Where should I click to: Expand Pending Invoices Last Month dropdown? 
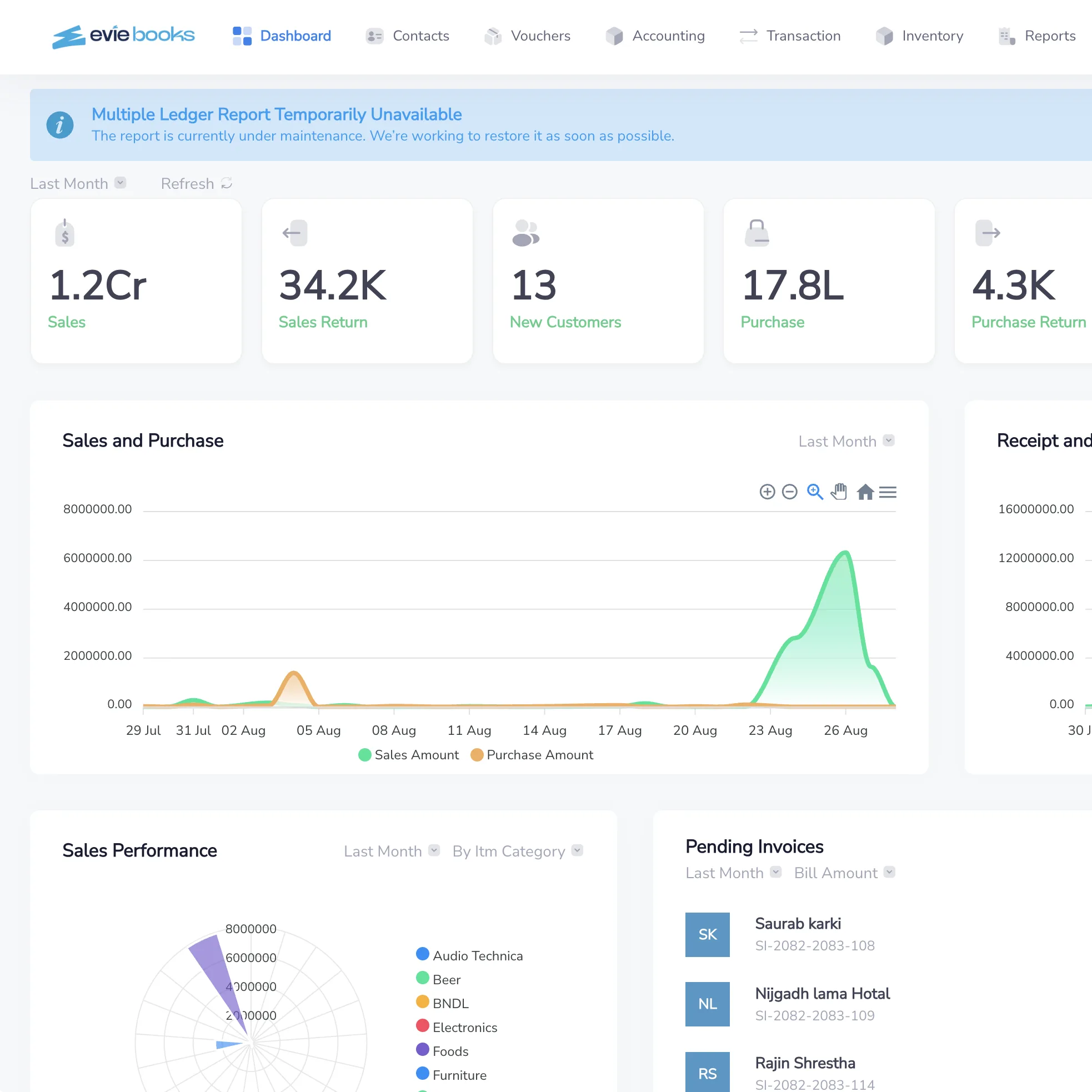pyautogui.click(x=734, y=873)
